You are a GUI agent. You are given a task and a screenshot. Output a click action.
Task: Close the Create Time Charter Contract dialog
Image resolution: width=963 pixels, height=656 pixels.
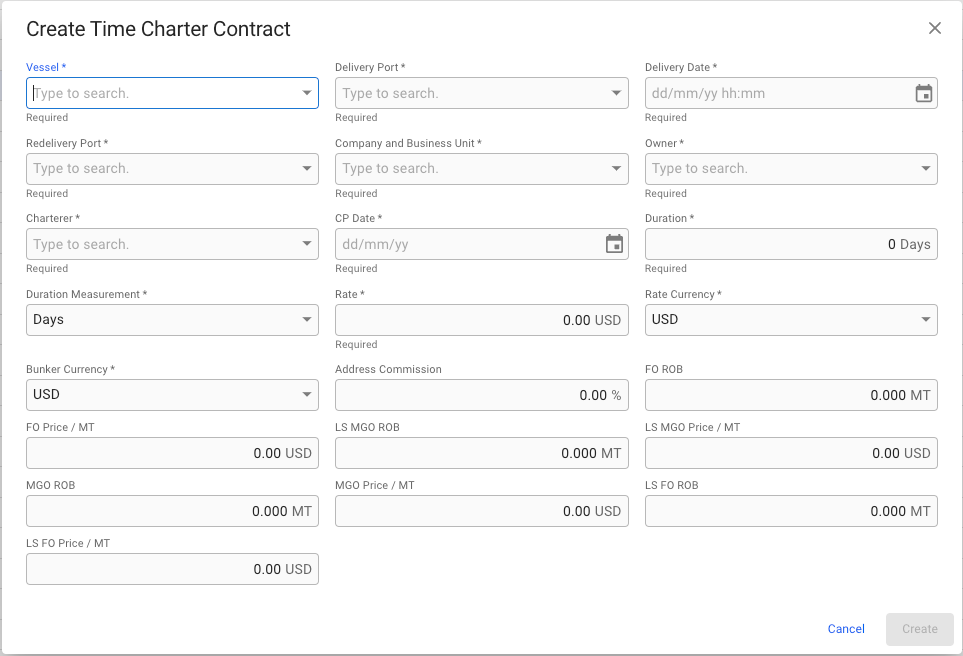935,28
